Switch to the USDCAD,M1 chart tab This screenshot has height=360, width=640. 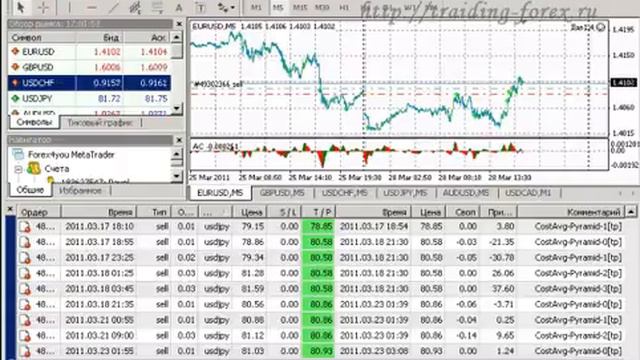coord(528,193)
